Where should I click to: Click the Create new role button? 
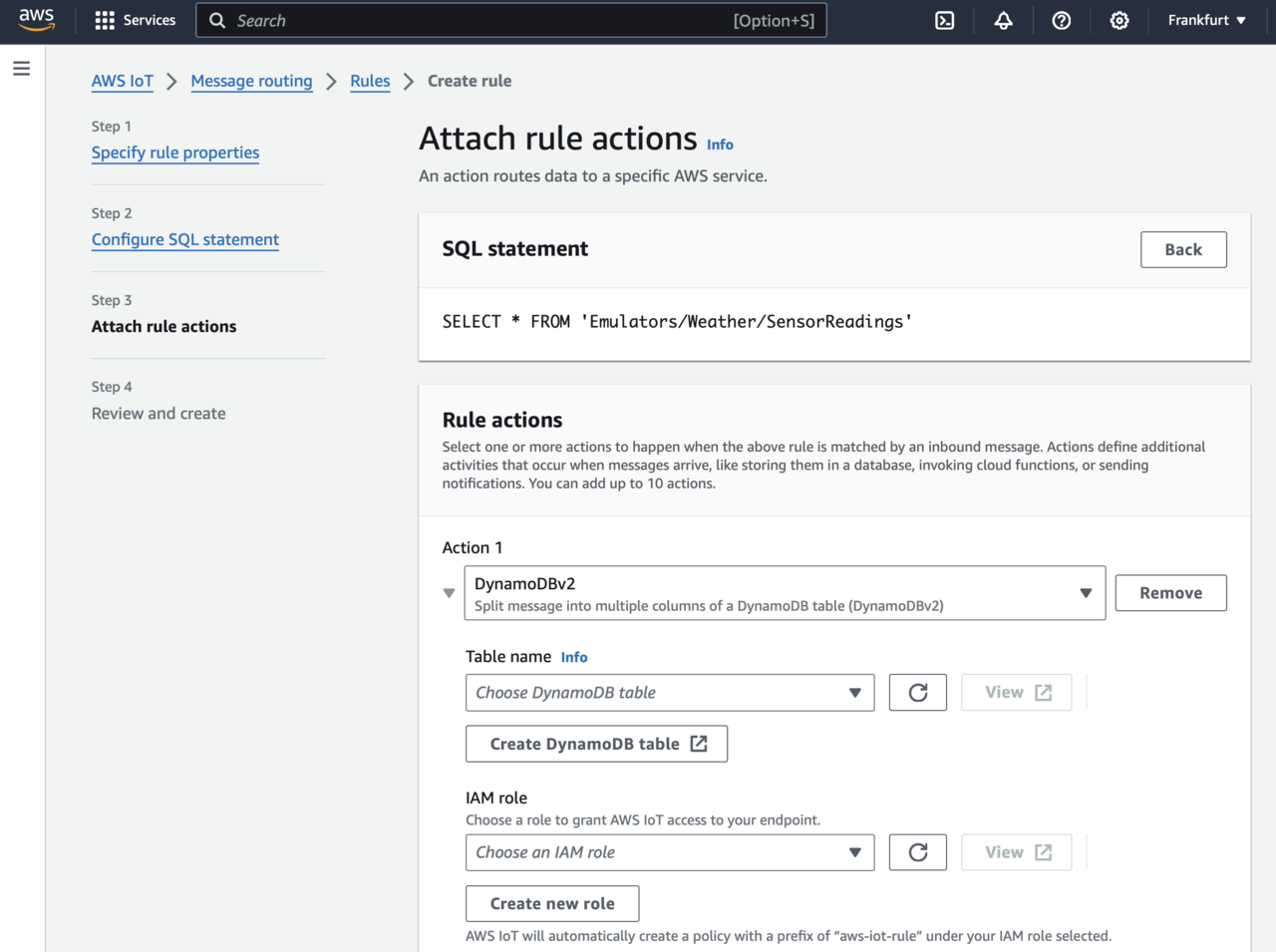click(552, 903)
